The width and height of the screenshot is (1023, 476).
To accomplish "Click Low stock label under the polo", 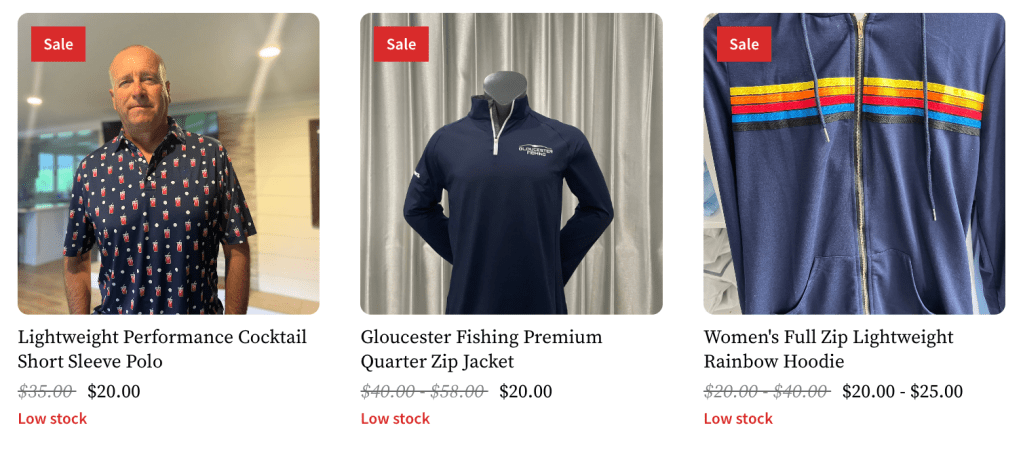I will tap(52, 419).
